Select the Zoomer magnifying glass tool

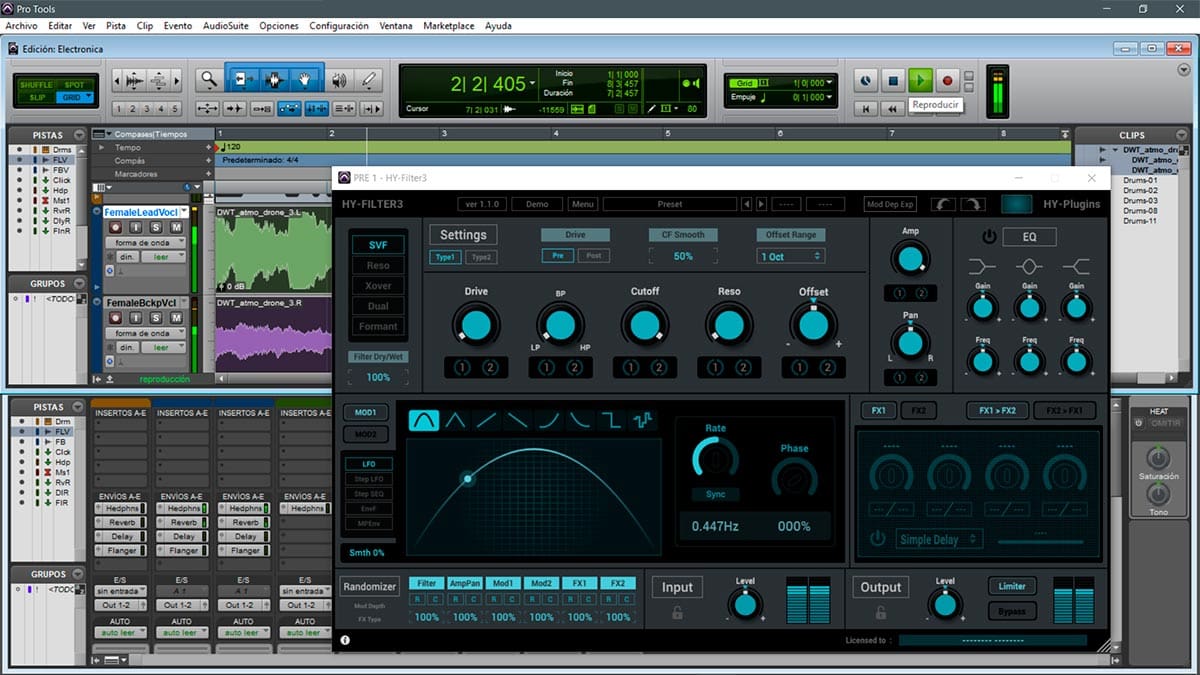pyautogui.click(x=209, y=80)
